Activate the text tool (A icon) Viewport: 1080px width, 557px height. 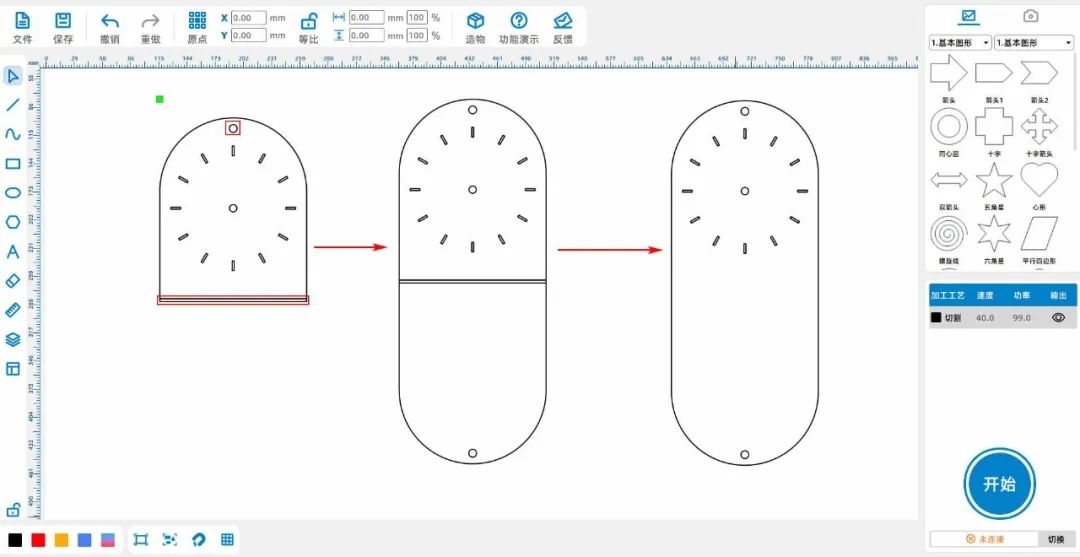tap(13, 252)
